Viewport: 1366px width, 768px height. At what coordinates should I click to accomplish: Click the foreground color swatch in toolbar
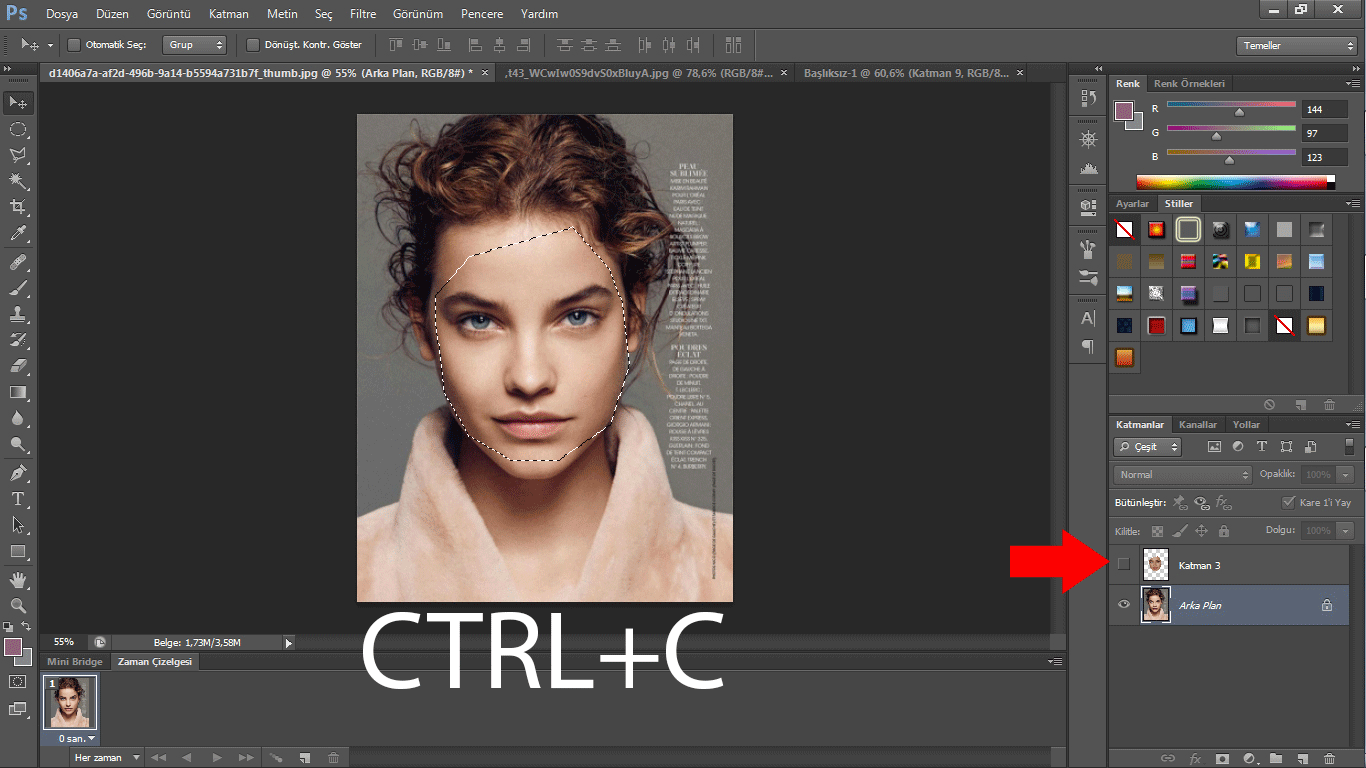tap(13, 648)
